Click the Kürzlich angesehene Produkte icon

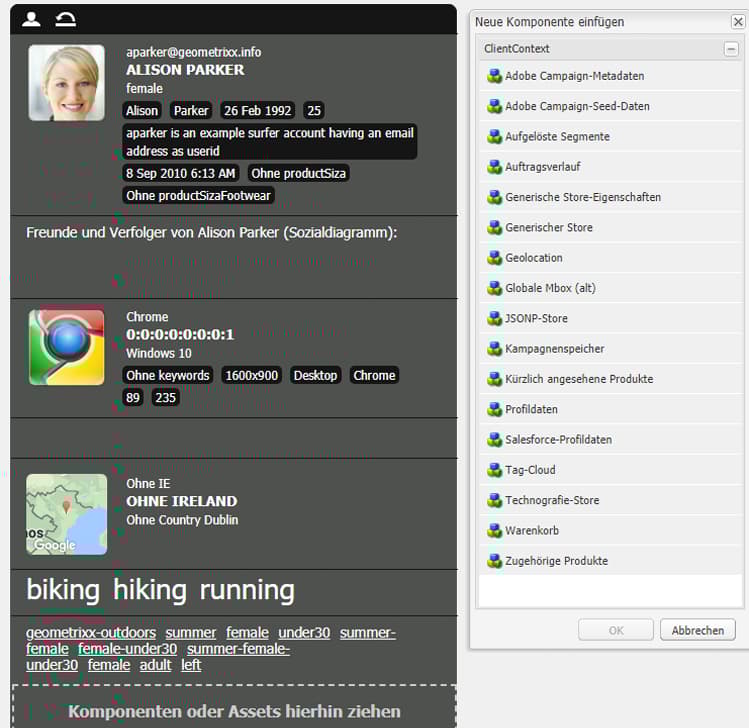pos(494,379)
